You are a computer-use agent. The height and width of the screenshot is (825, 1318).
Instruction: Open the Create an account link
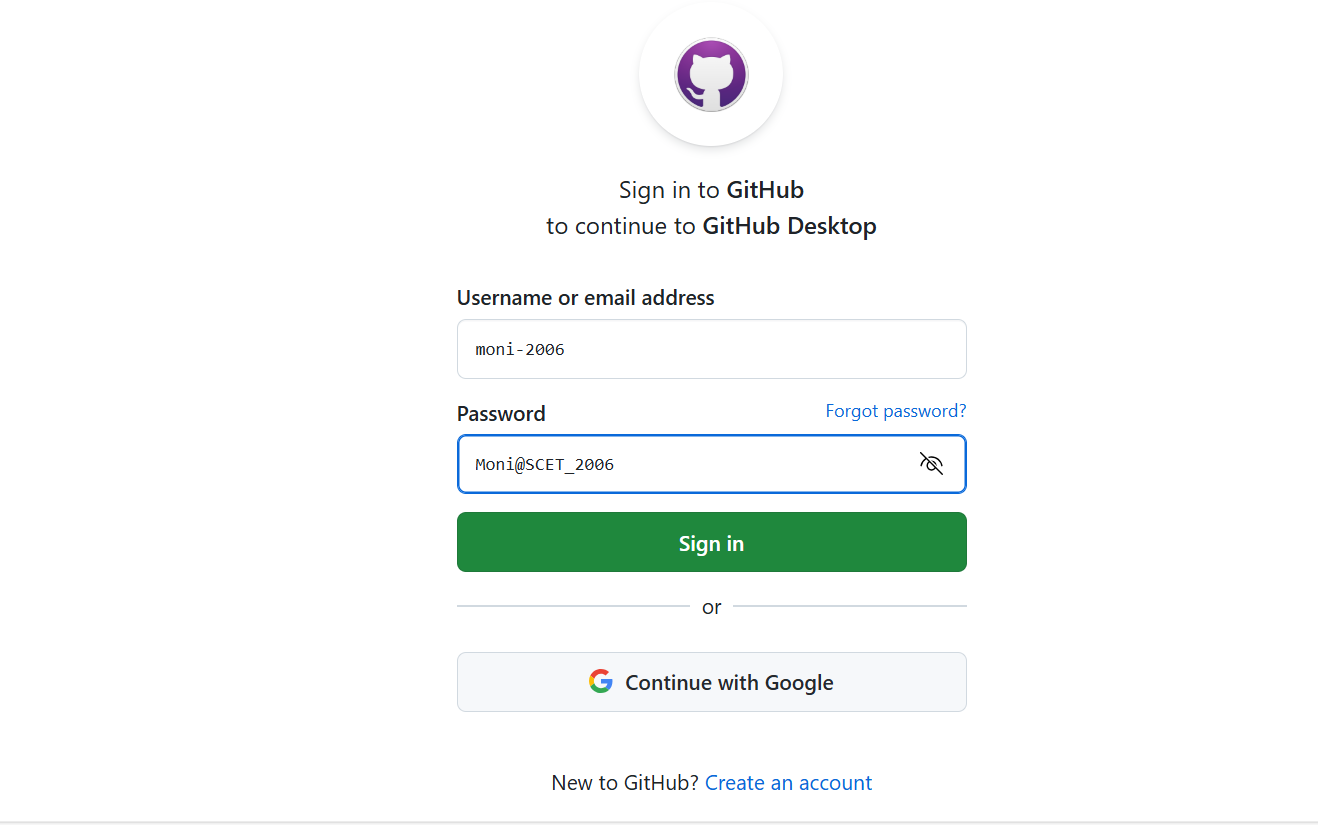coord(788,783)
